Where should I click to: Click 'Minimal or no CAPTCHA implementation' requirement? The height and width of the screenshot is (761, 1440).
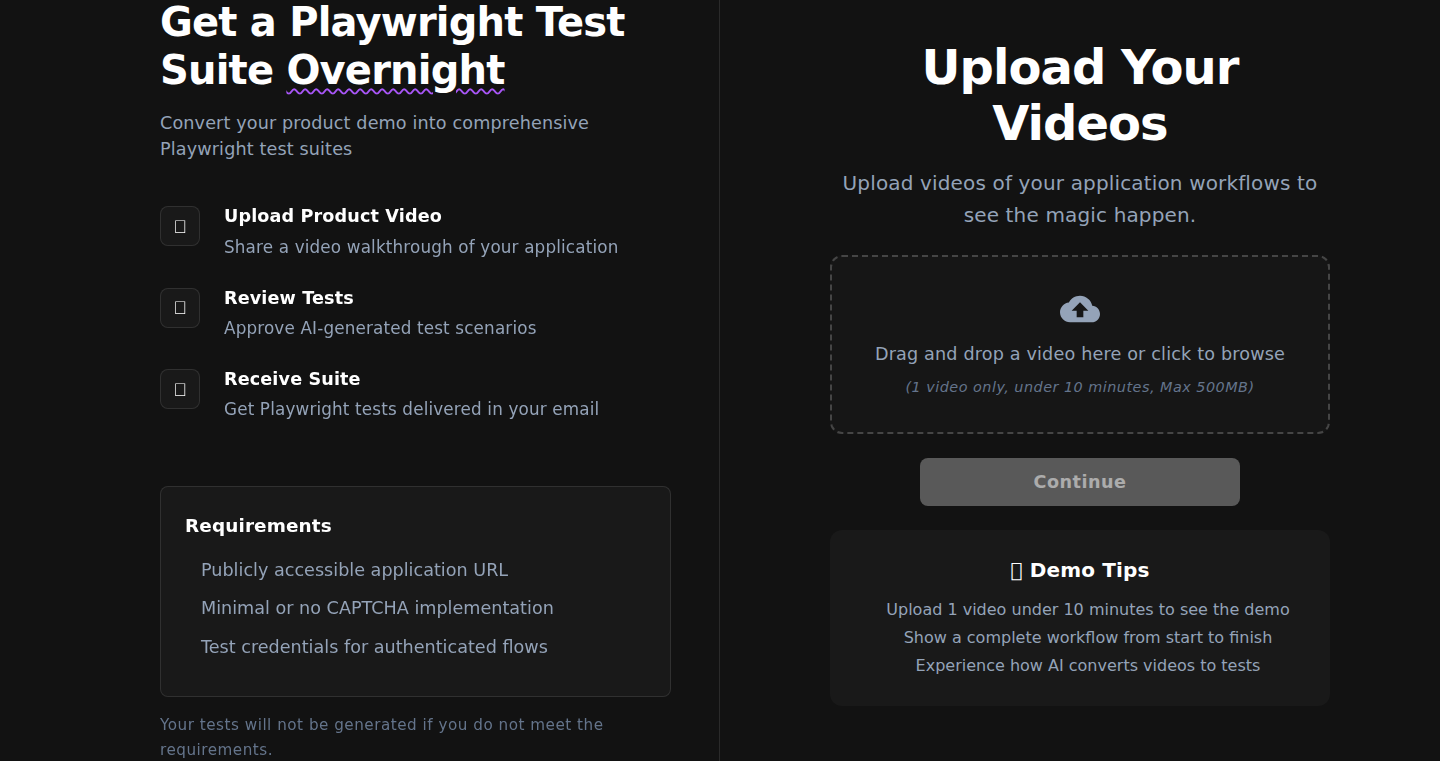377,608
